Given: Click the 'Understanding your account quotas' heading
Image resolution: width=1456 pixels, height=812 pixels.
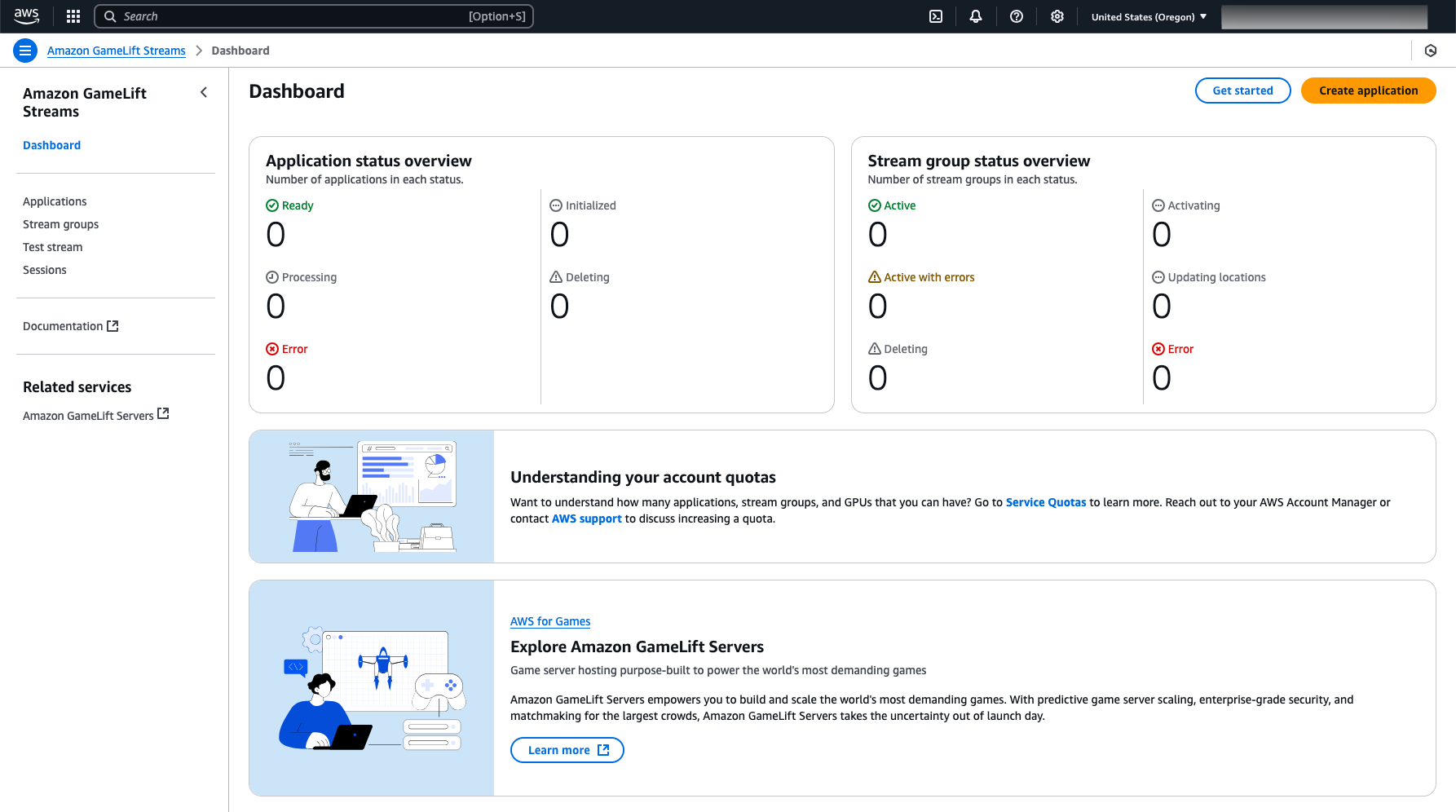Looking at the screenshot, I should [x=643, y=477].
